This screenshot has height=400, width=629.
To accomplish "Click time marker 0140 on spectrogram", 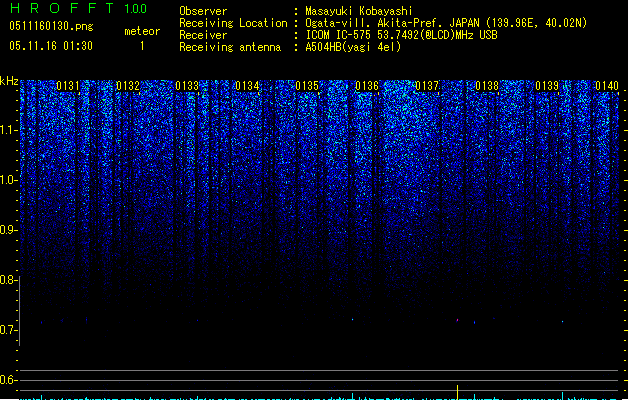I will pyautogui.click(x=607, y=86).
